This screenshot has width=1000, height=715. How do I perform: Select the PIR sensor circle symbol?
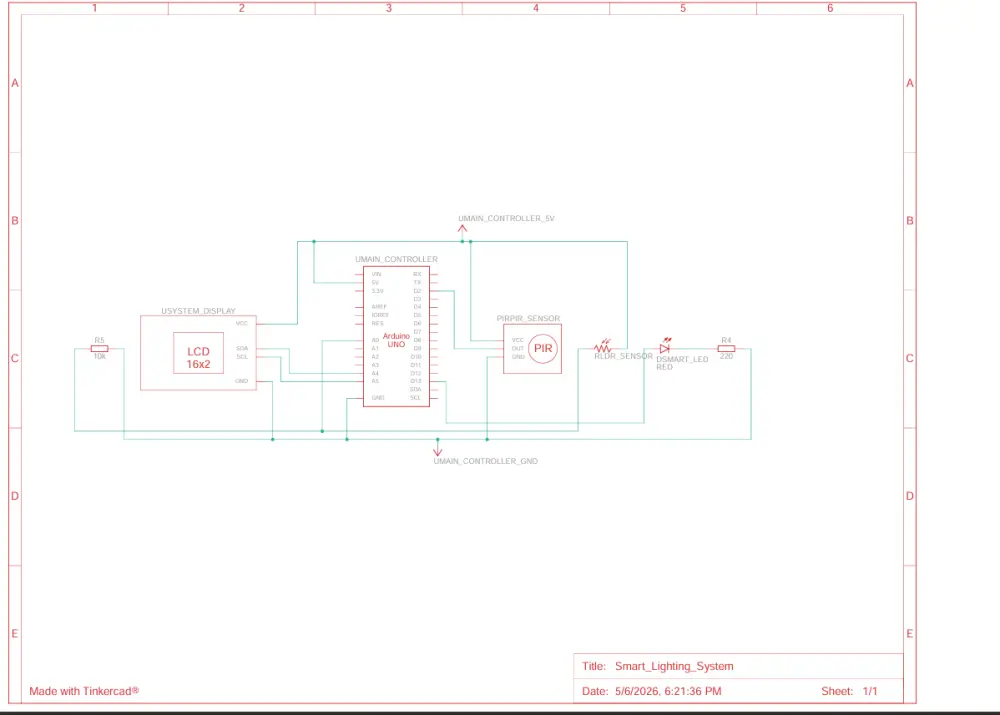pos(543,349)
